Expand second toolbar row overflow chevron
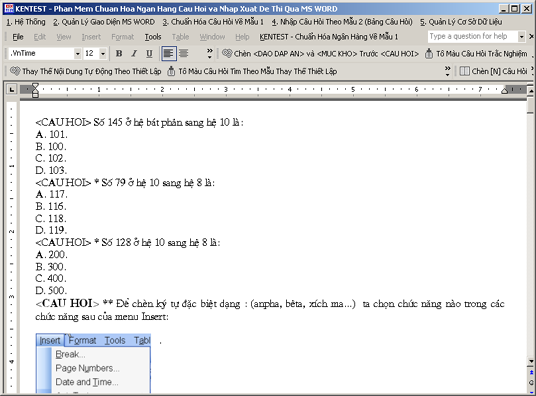Screen dimensions: 536x396 point(448,71)
